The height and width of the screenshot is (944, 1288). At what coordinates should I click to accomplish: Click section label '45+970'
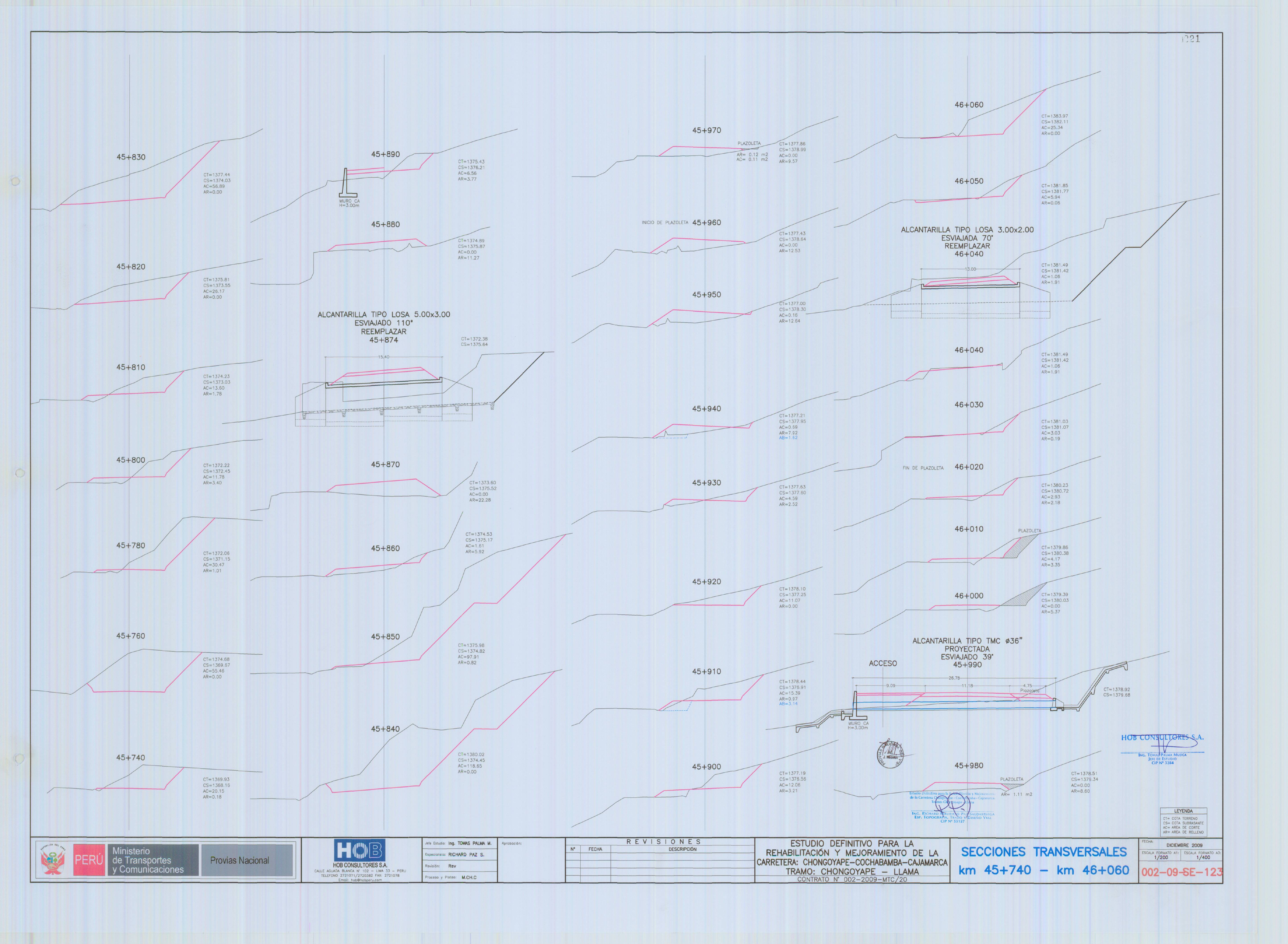(707, 130)
